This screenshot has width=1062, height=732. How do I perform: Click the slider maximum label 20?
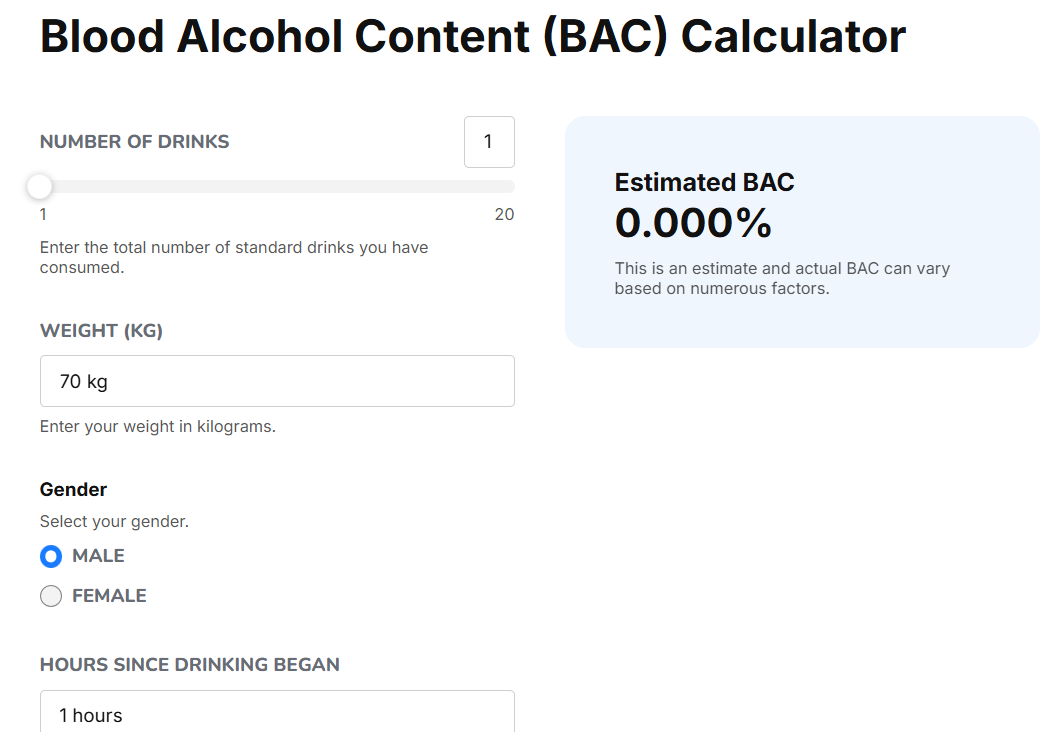(504, 214)
